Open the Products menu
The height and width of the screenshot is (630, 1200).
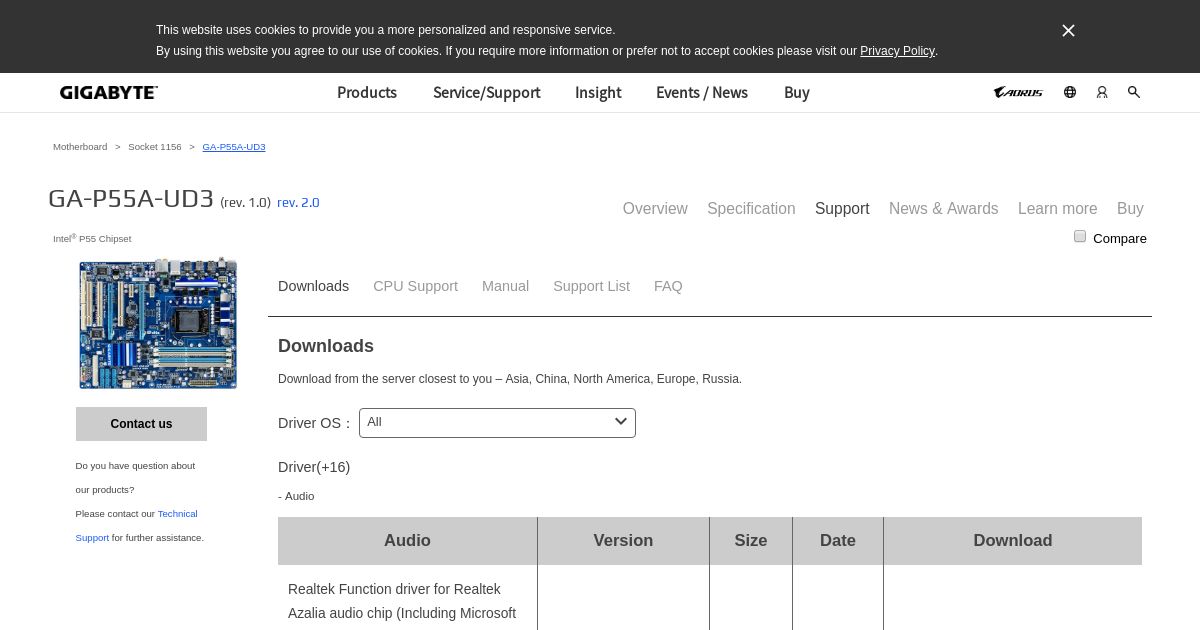(367, 92)
